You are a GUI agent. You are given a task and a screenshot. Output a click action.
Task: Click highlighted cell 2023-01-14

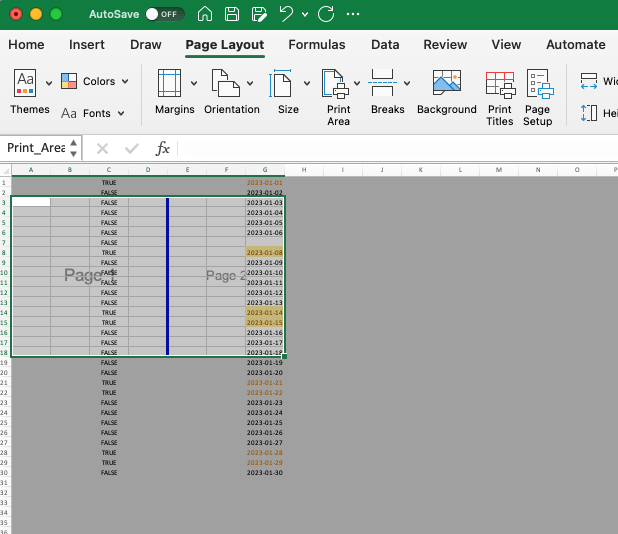[264, 313]
